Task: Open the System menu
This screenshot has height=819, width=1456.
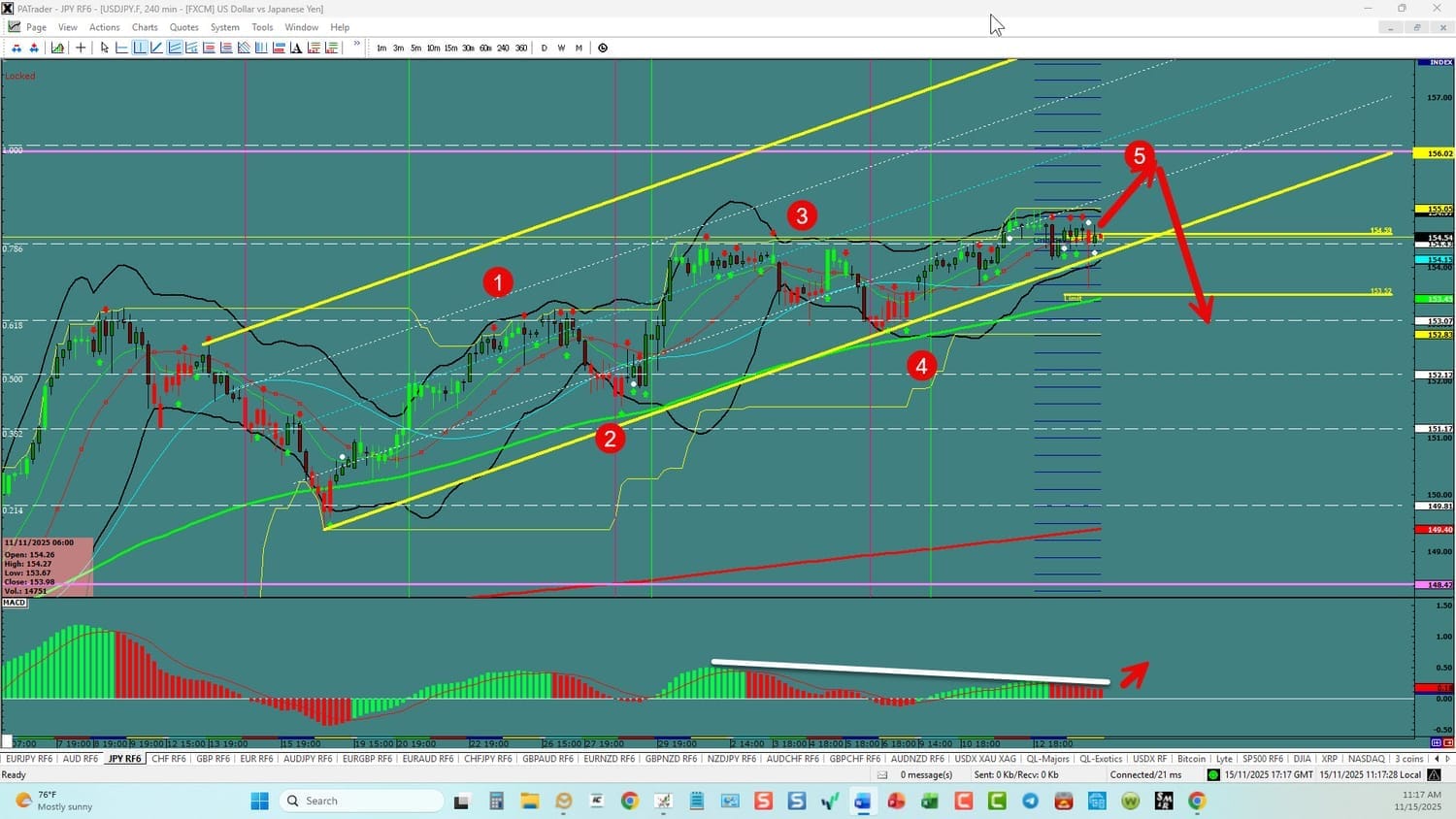Action: (225, 27)
